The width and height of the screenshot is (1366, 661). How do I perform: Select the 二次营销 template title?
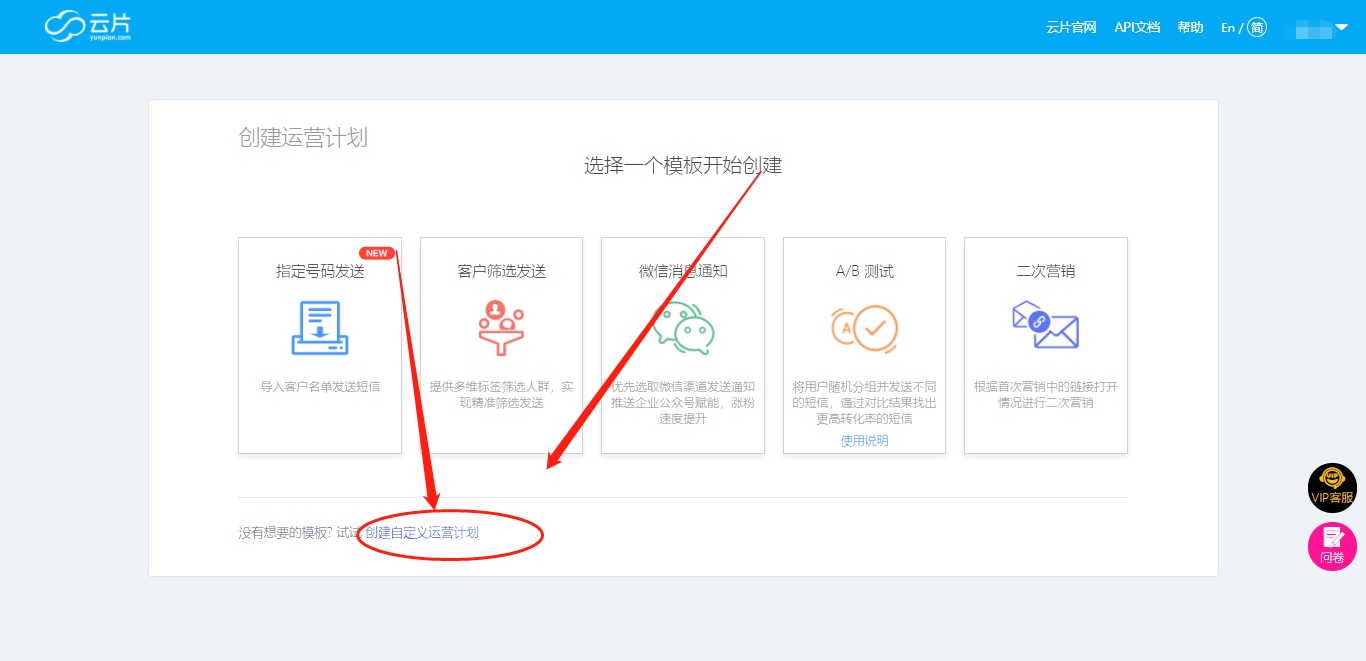tap(1046, 271)
